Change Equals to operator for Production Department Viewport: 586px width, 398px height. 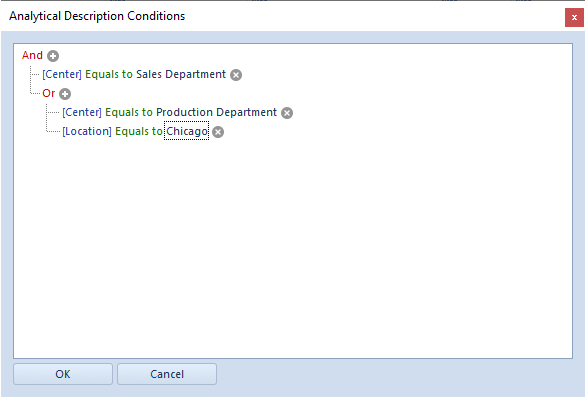click(129, 112)
